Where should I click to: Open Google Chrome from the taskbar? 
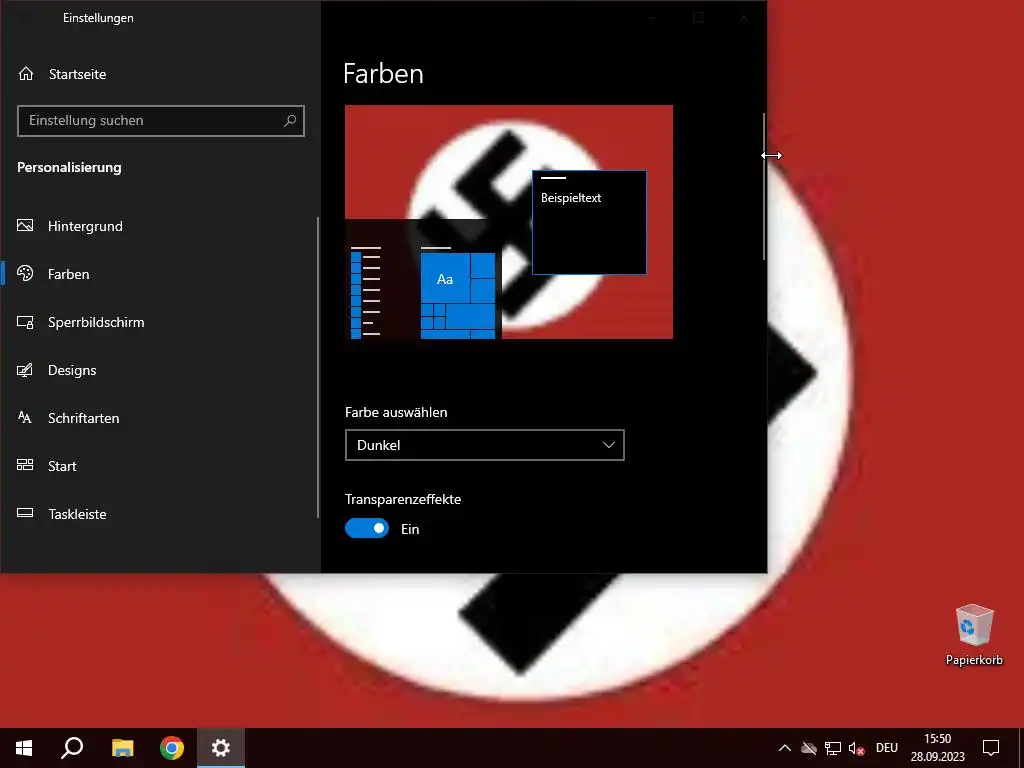coord(172,748)
